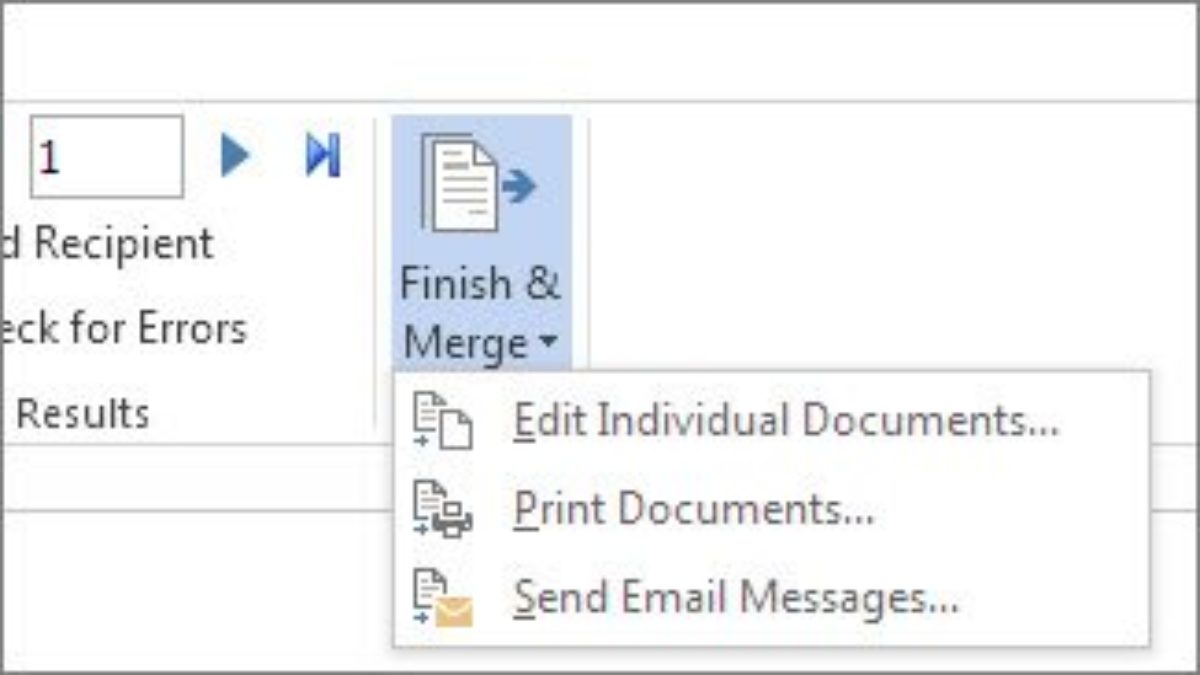
Task: Click the blue arrow on Finish & Merge icon
Action: (x=519, y=187)
